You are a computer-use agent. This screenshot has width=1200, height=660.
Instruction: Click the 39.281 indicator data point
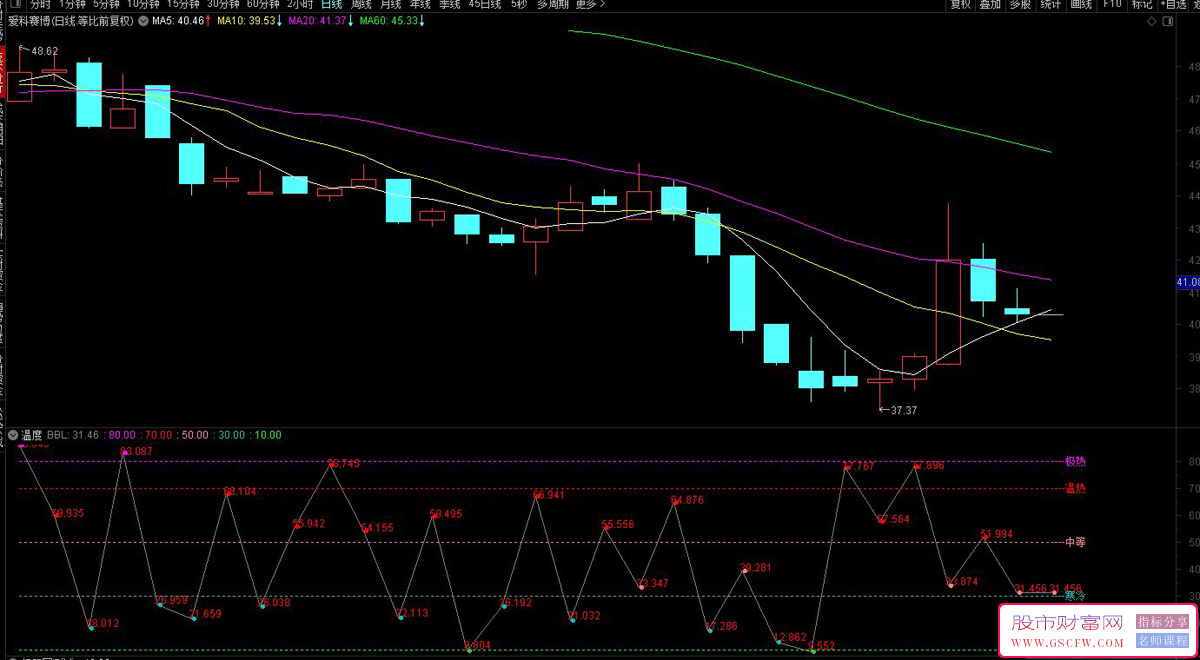[x=755, y=568]
